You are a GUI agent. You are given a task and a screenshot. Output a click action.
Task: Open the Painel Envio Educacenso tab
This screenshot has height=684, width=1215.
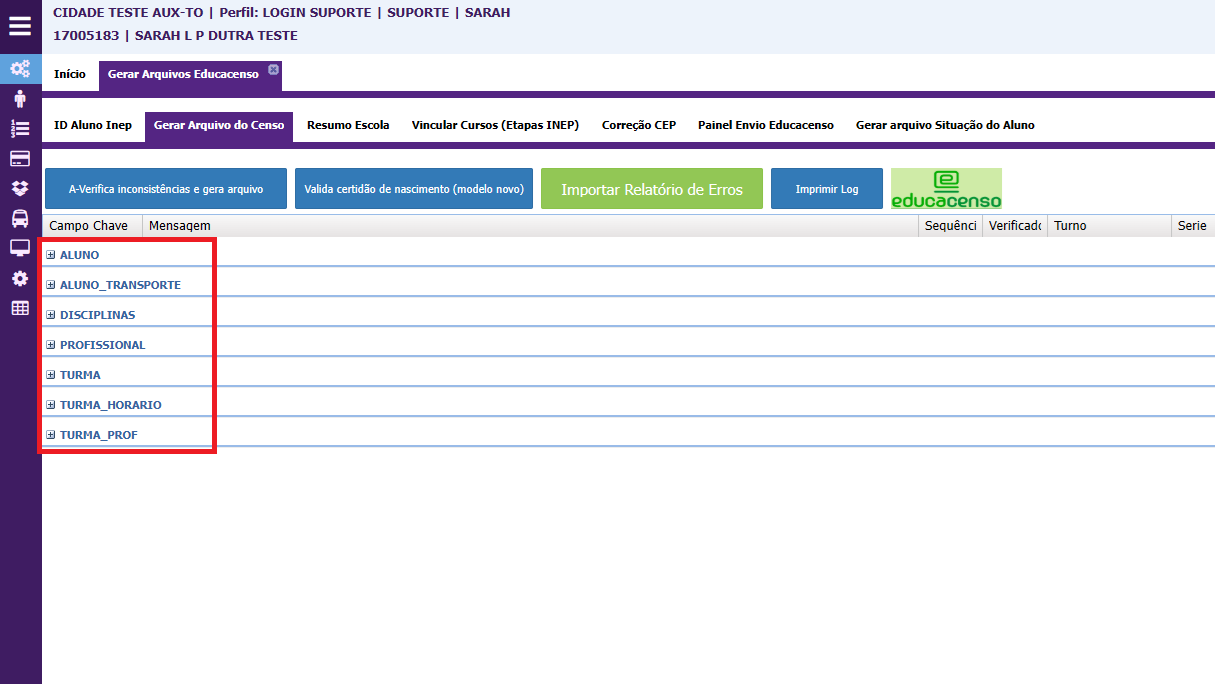pyautogui.click(x=765, y=126)
